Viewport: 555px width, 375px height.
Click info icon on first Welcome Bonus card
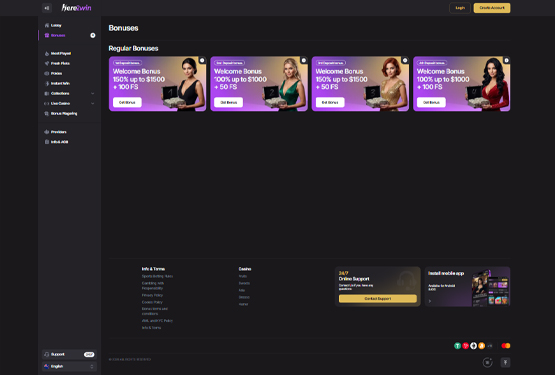tap(202, 60)
